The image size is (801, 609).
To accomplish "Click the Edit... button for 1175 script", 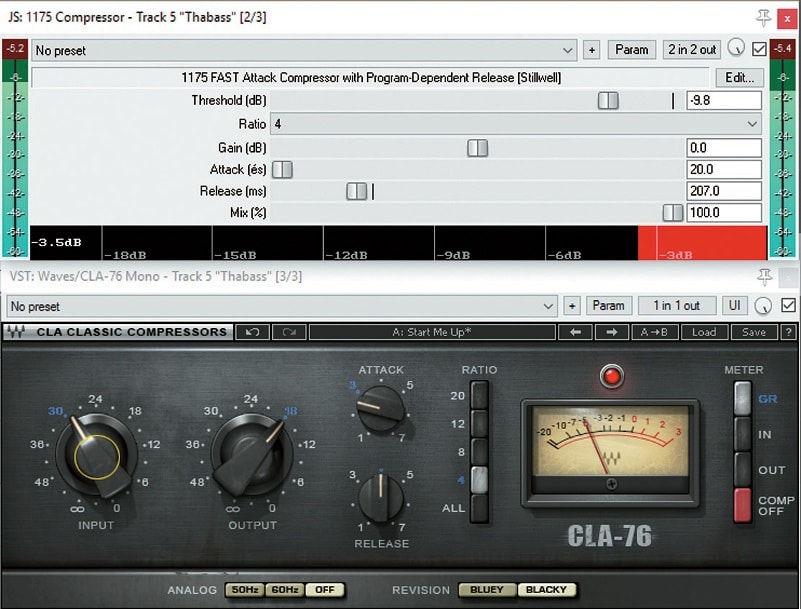I will (x=739, y=78).
